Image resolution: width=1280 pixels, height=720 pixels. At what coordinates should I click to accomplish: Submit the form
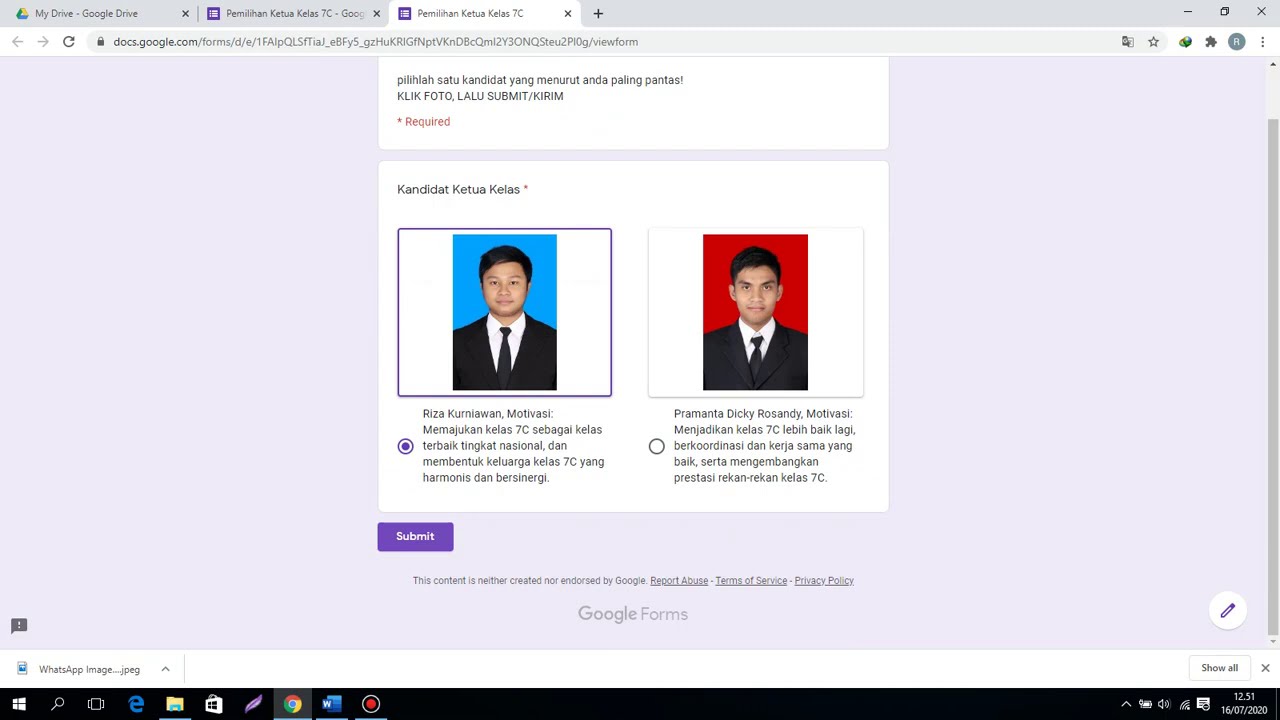pyautogui.click(x=415, y=536)
